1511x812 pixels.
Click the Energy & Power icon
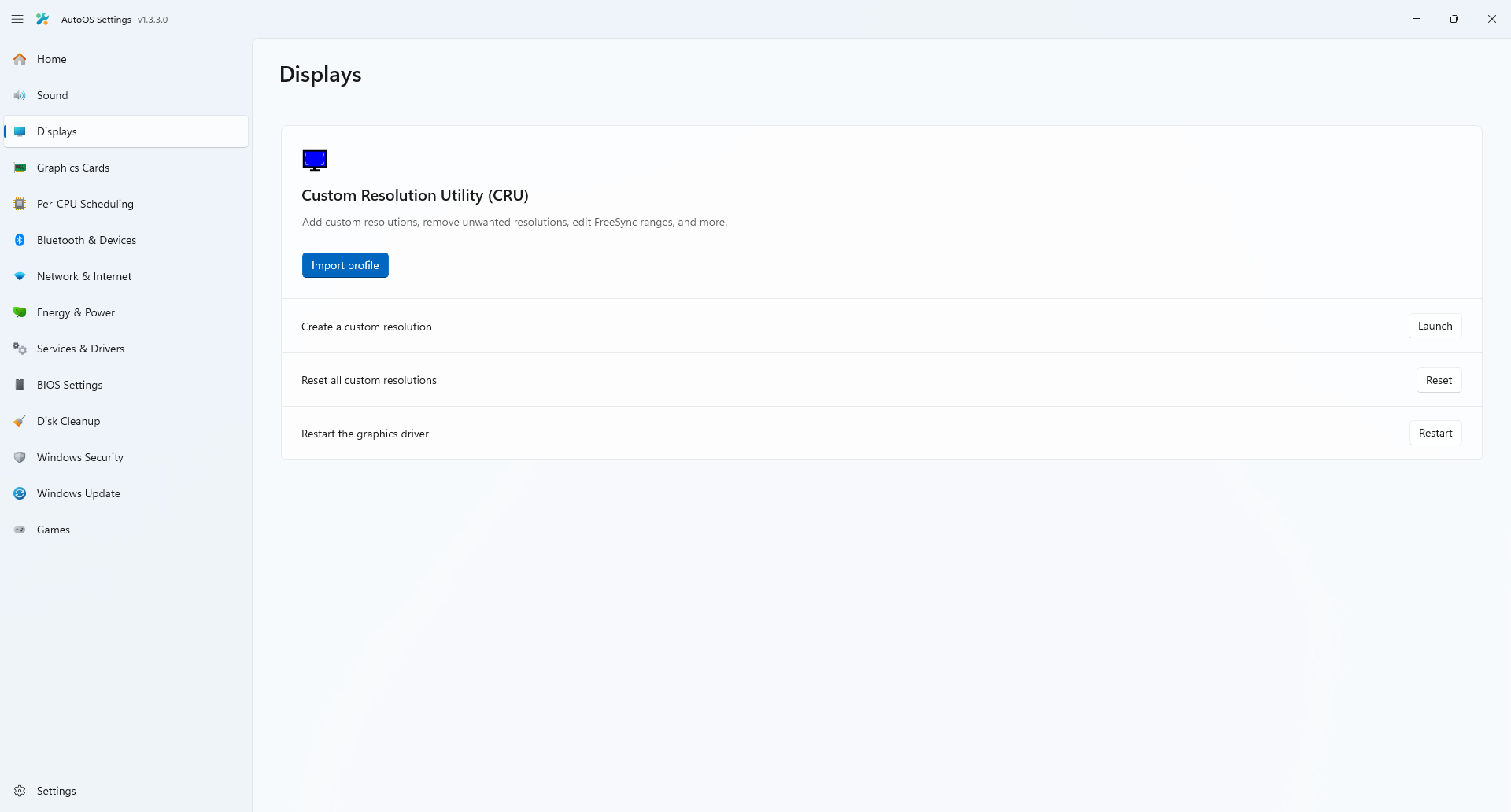20,312
